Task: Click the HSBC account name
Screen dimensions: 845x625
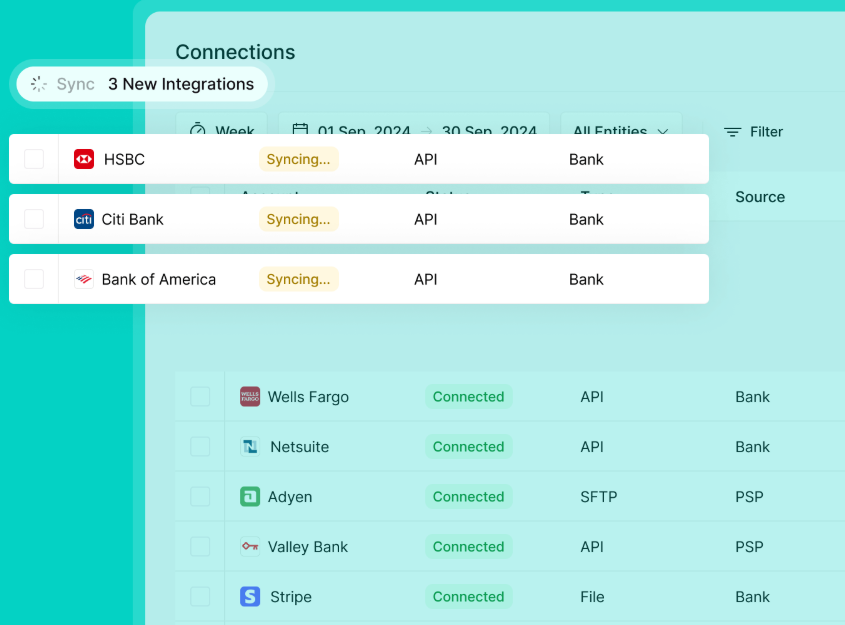Action: coord(124,159)
